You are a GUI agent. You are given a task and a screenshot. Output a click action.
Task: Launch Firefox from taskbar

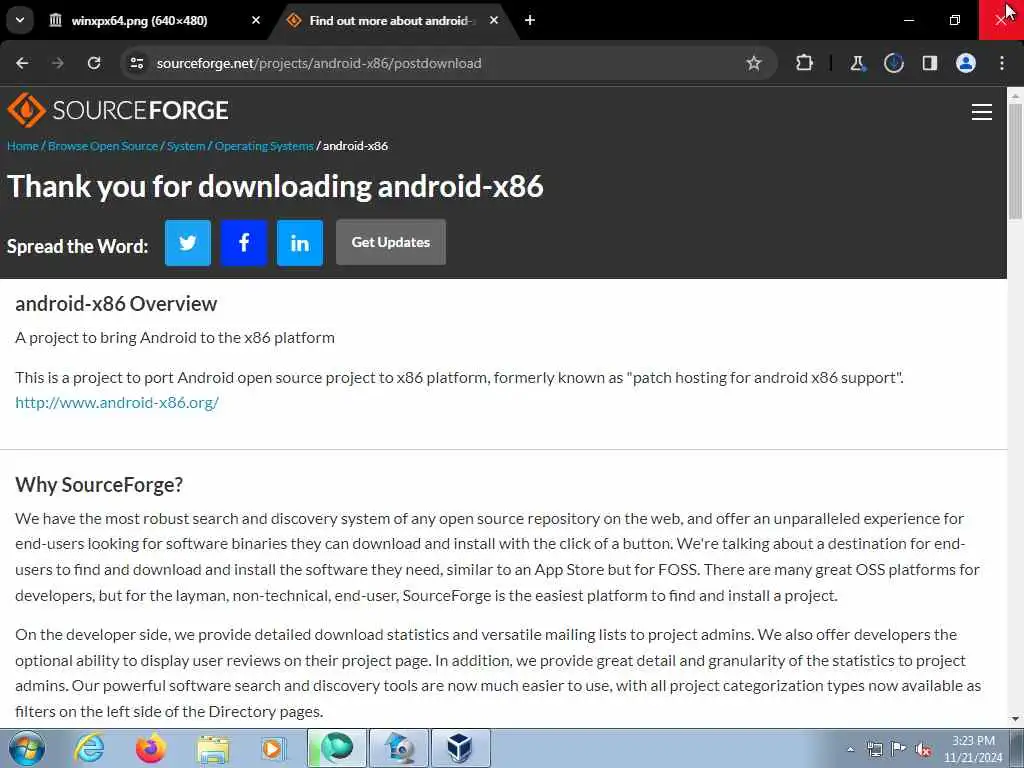point(151,748)
